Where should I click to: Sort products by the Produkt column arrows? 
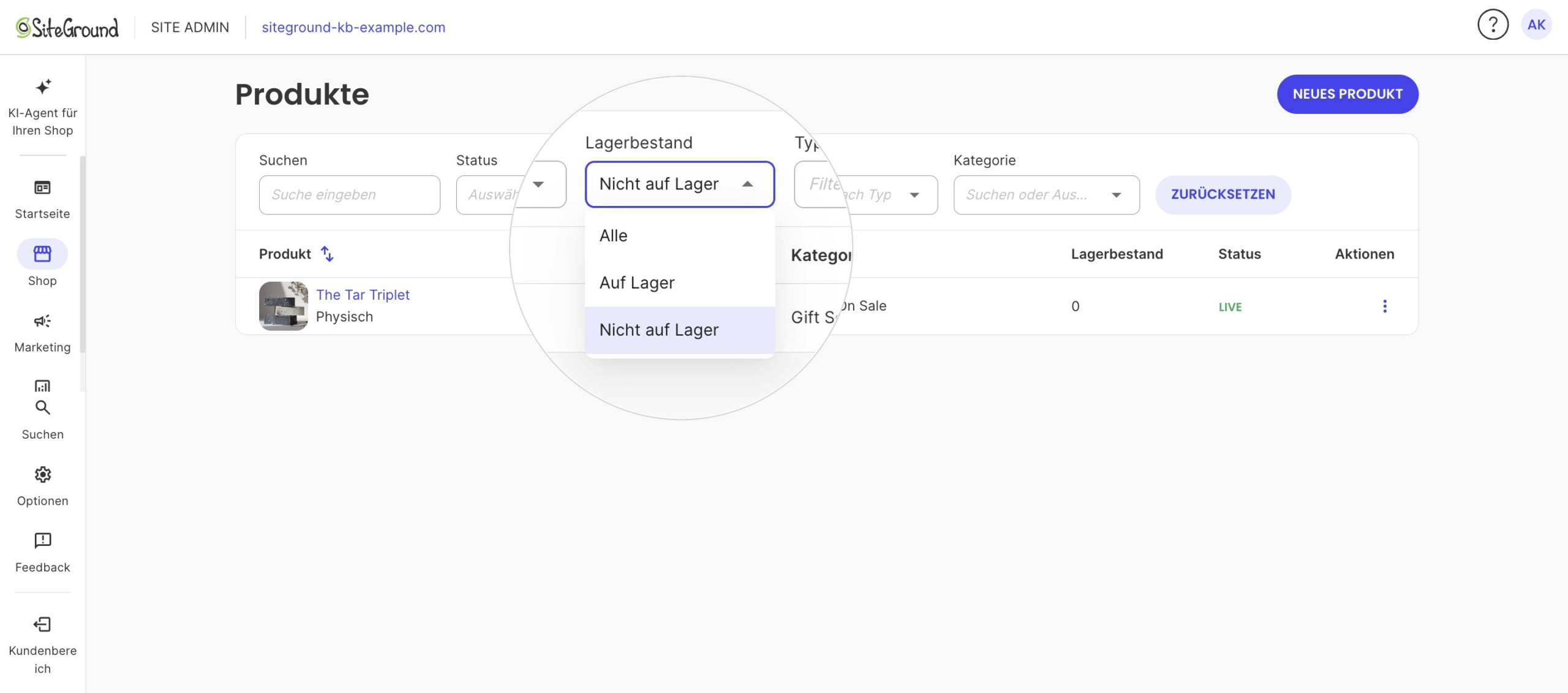pyautogui.click(x=327, y=254)
